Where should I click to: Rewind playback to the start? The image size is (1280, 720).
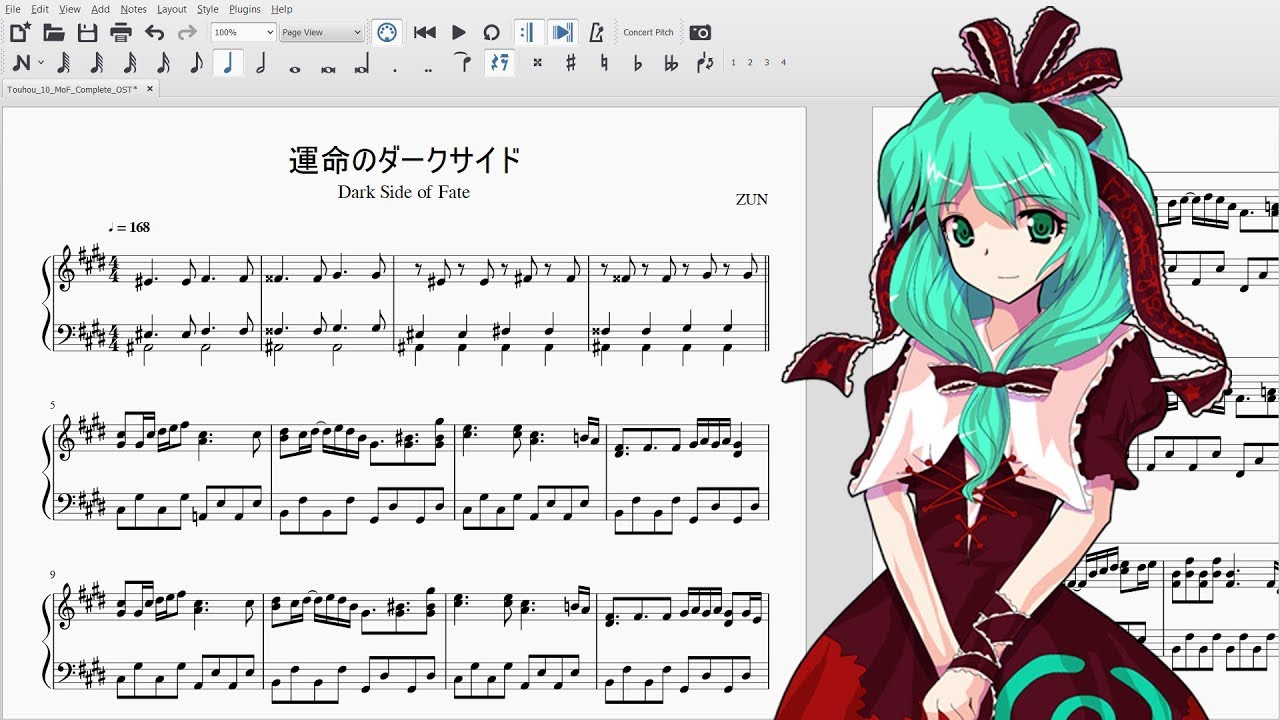425,32
